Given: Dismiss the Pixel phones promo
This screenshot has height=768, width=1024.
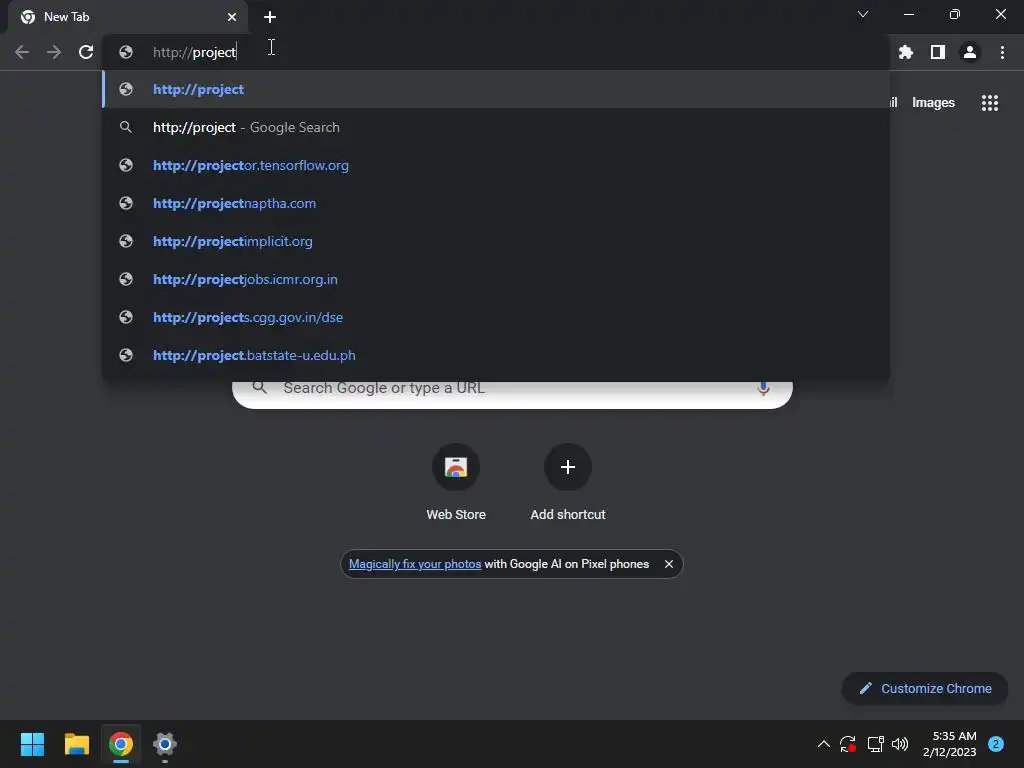Looking at the screenshot, I should pos(669,564).
